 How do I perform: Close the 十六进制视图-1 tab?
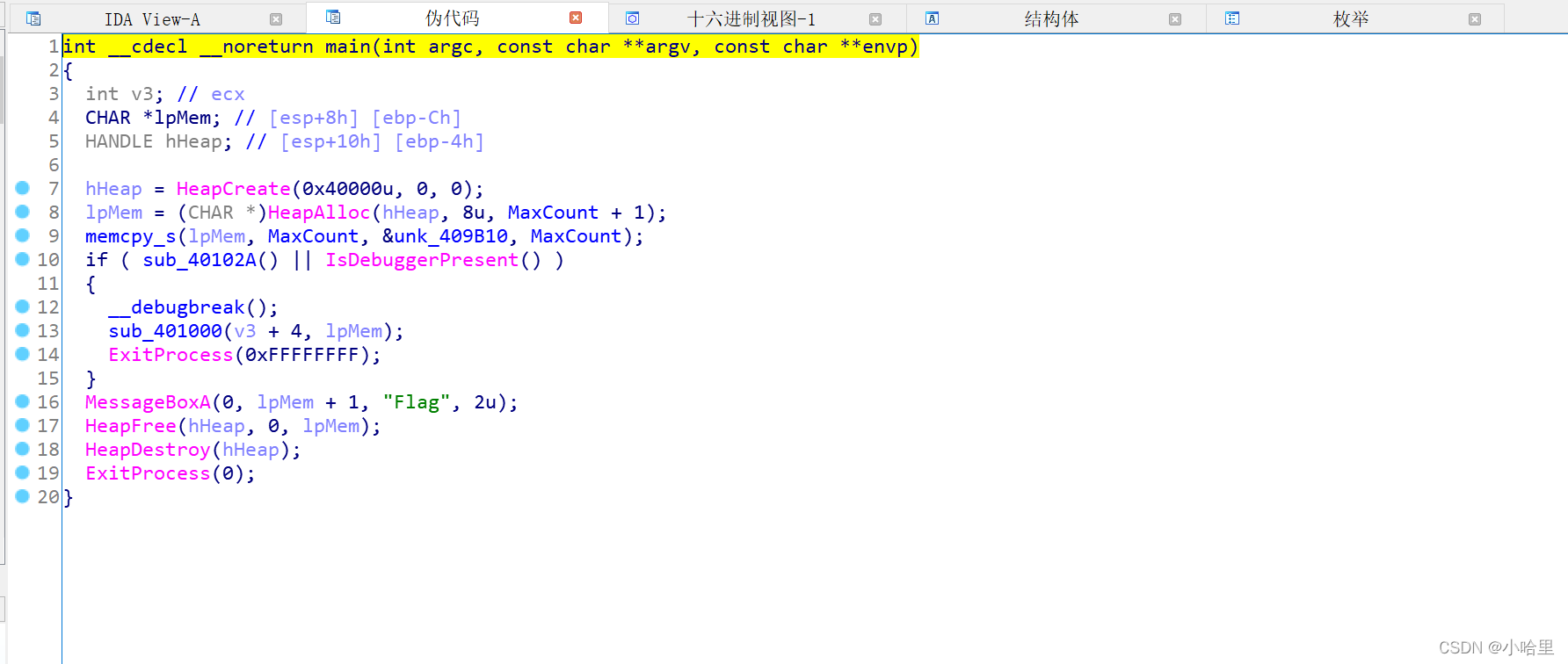tap(875, 19)
